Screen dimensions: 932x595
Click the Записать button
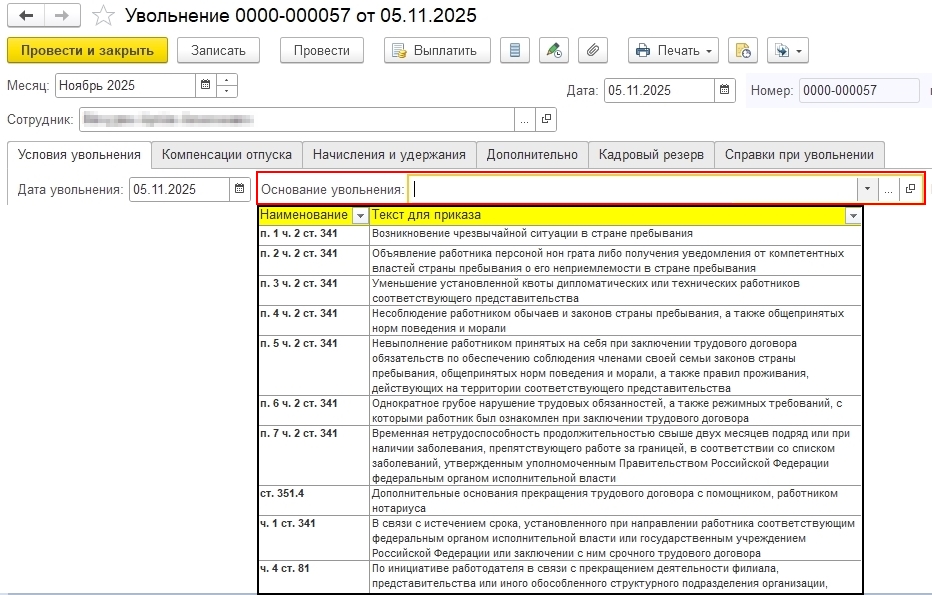point(218,51)
